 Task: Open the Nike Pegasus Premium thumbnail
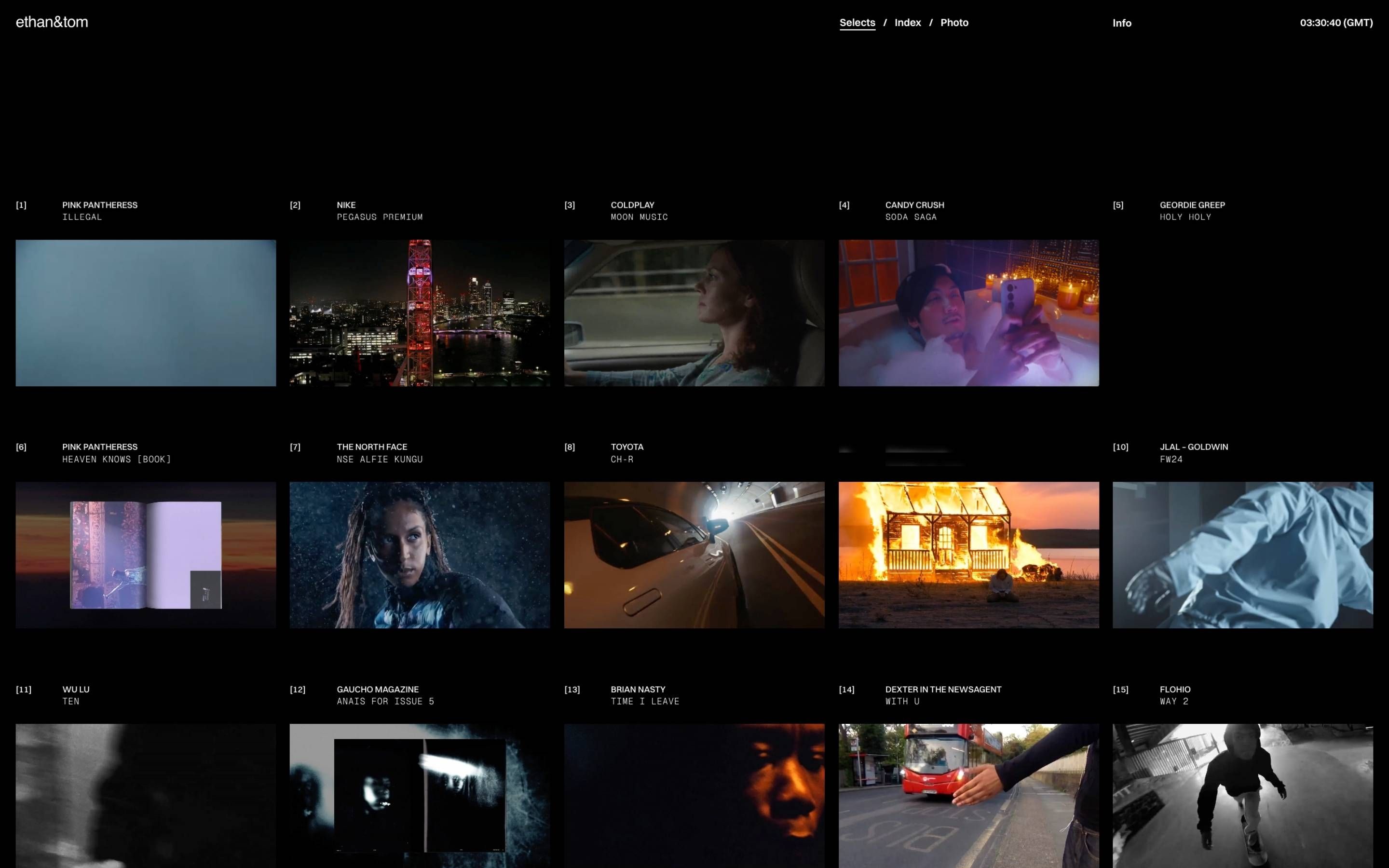[x=420, y=313]
